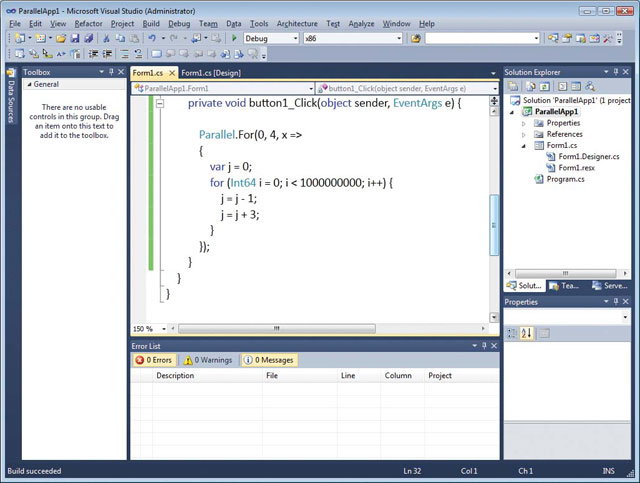This screenshot has height=483, width=640.
Task: Select the Alphabetical sort icon in Properties
Action: click(x=526, y=333)
